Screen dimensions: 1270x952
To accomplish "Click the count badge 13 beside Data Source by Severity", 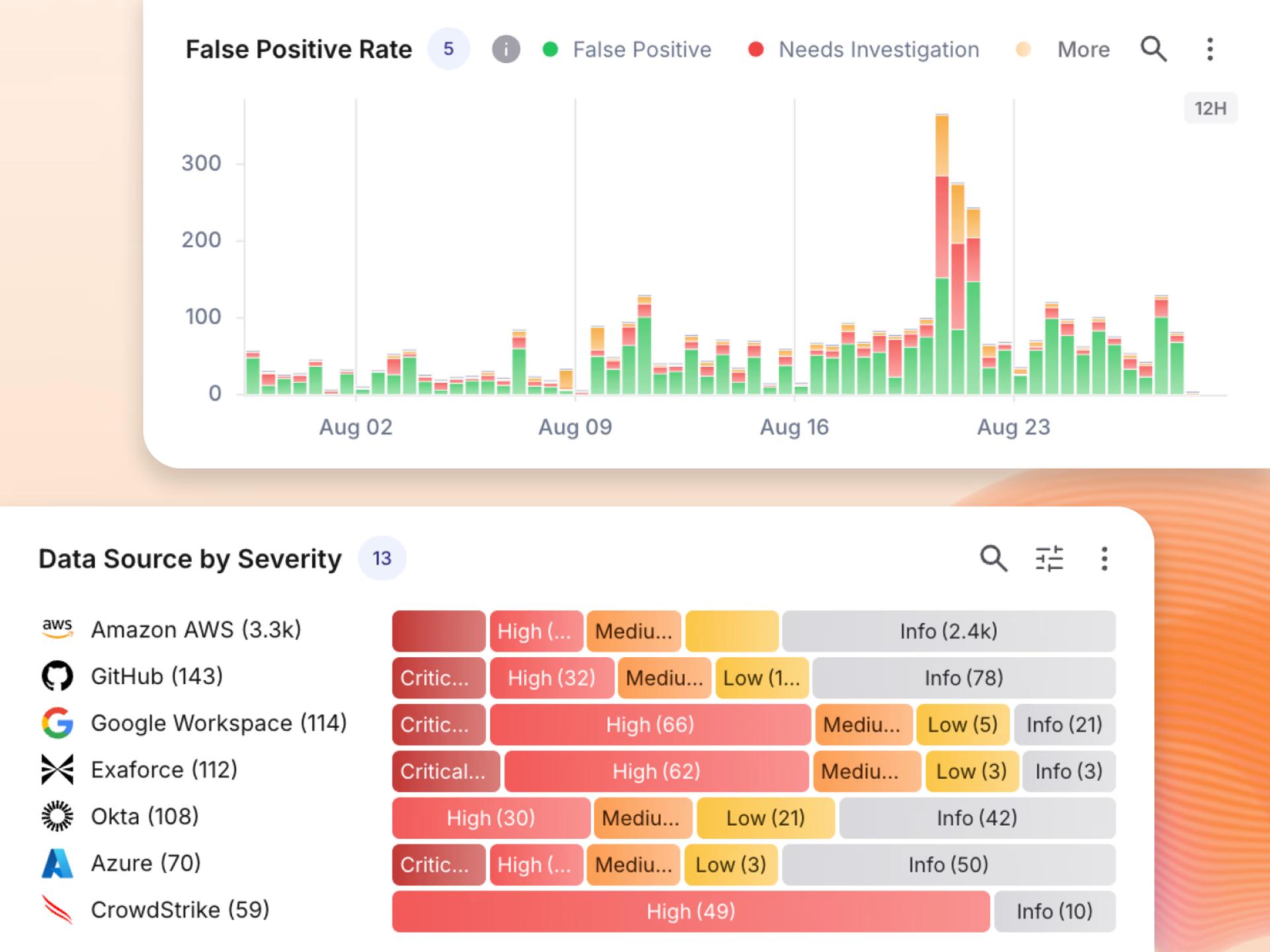I will 382,559.
